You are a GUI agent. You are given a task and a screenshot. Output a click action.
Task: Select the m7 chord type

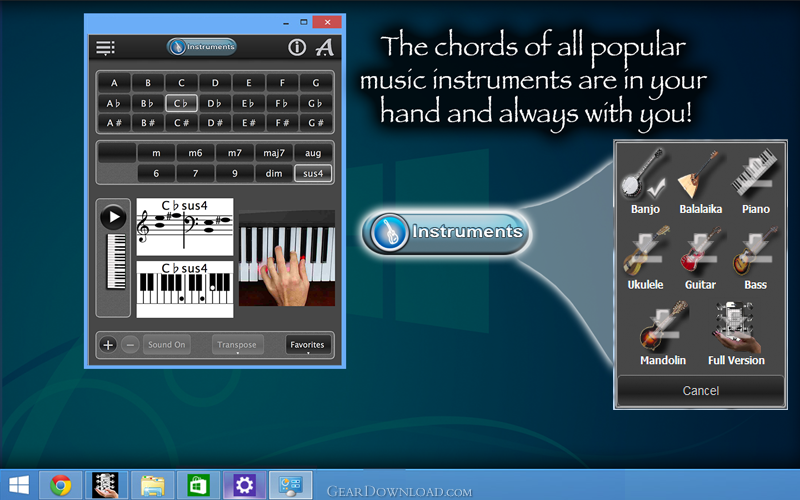tap(235, 153)
